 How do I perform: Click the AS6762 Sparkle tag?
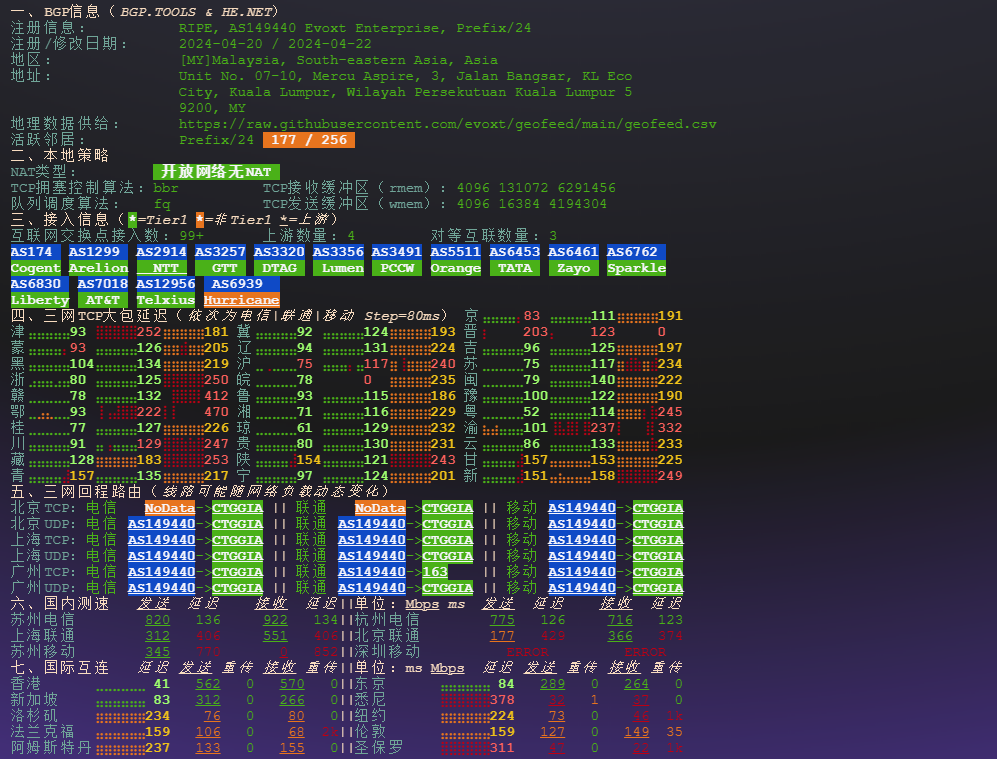[x=636, y=260]
